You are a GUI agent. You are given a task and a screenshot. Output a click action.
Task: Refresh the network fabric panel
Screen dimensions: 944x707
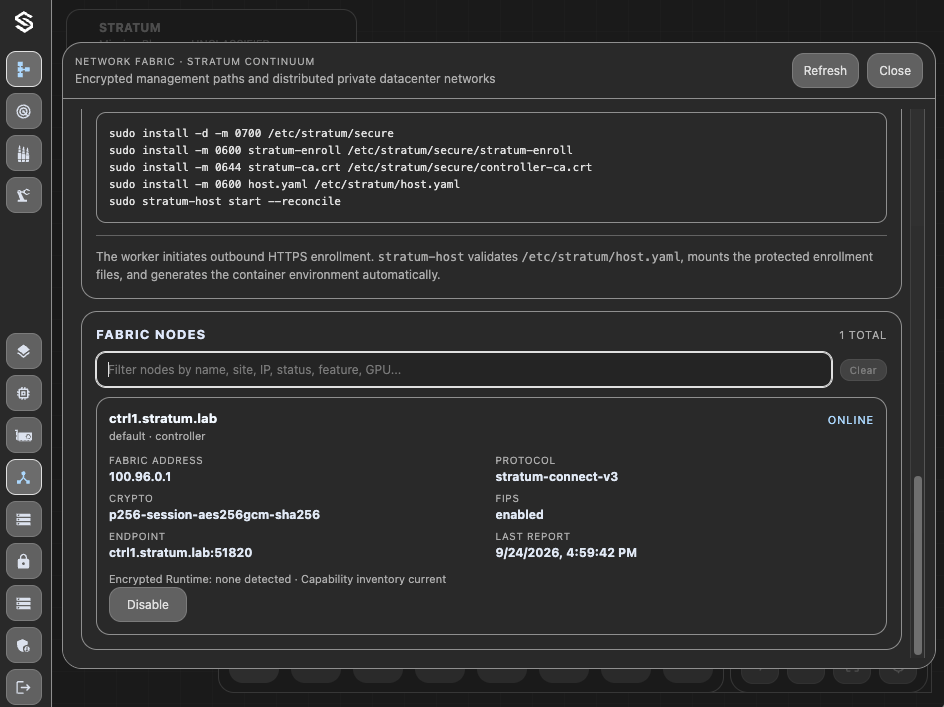click(x=825, y=70)
